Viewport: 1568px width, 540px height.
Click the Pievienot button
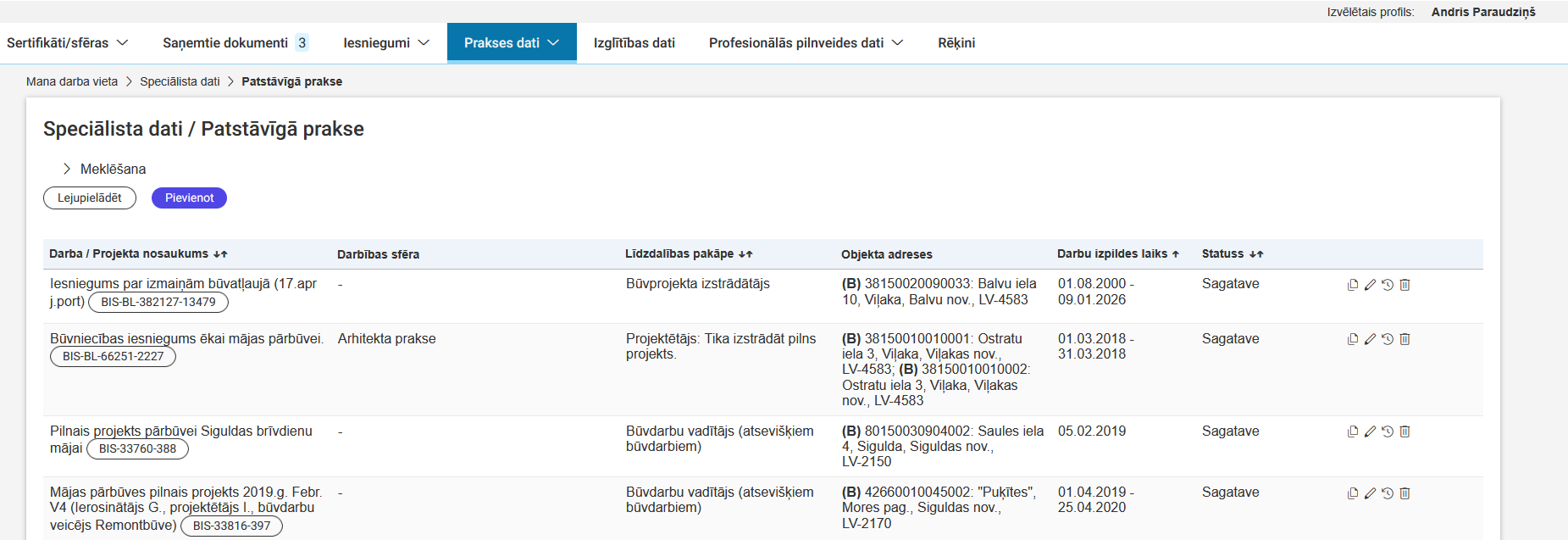point(189,198)
